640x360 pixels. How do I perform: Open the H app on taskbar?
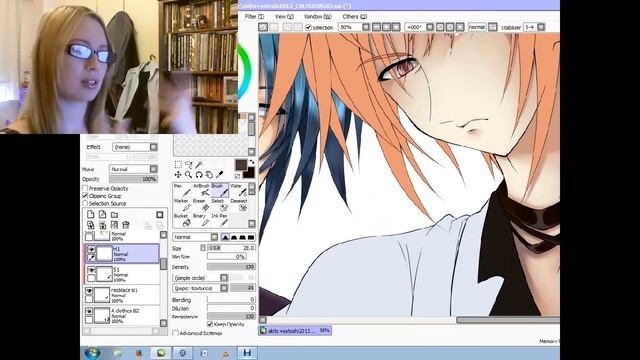pos(247,353)
